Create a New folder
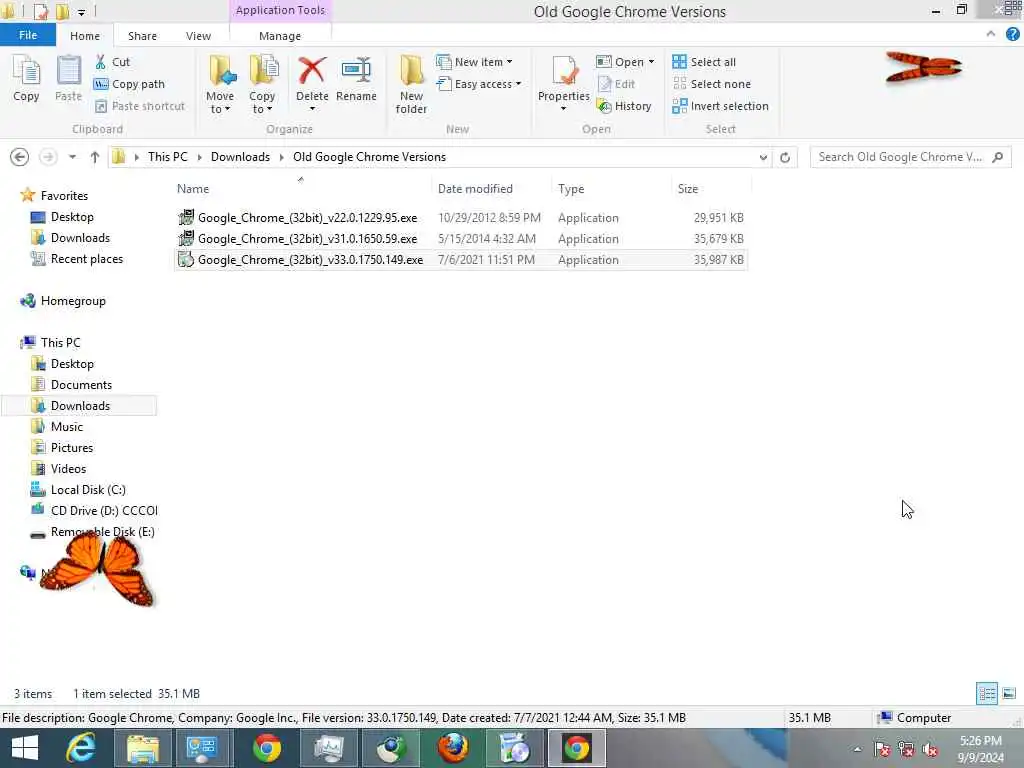1024x768 pixels. 411,84
